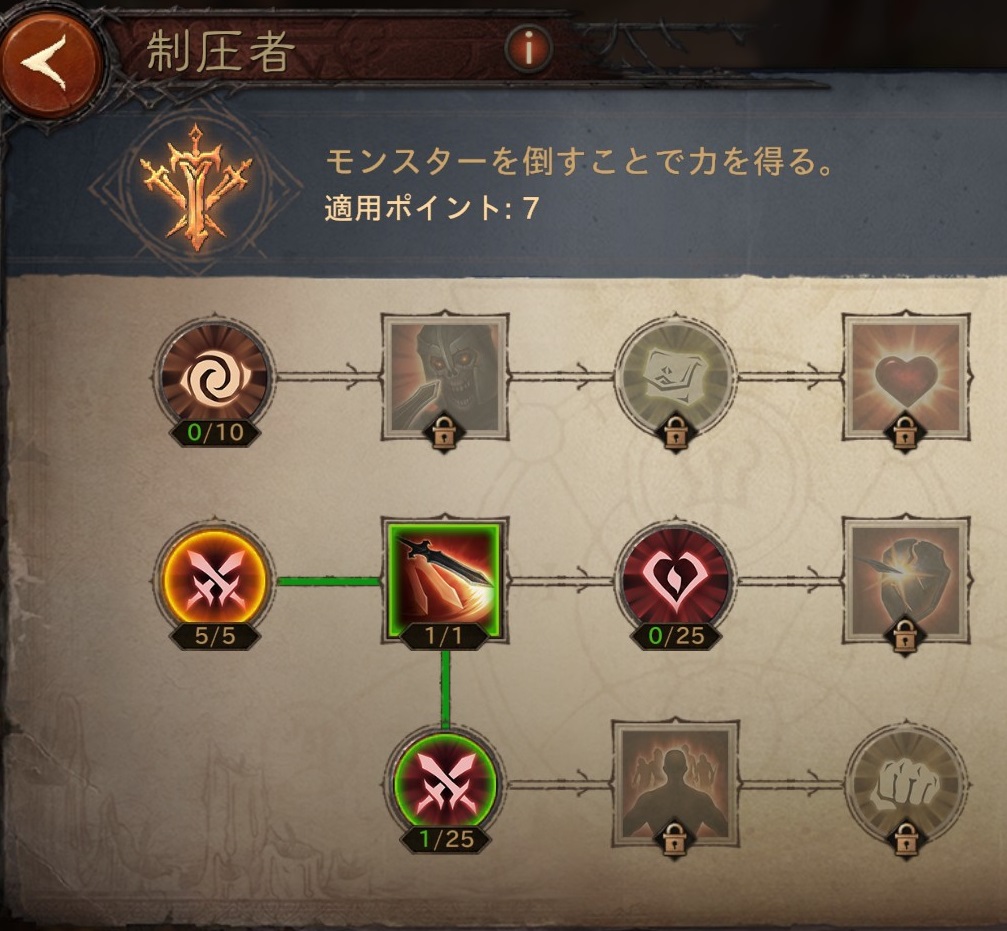Open the info icon beside 制圧者
This screenshot has height=931, width=1007.
529,49
